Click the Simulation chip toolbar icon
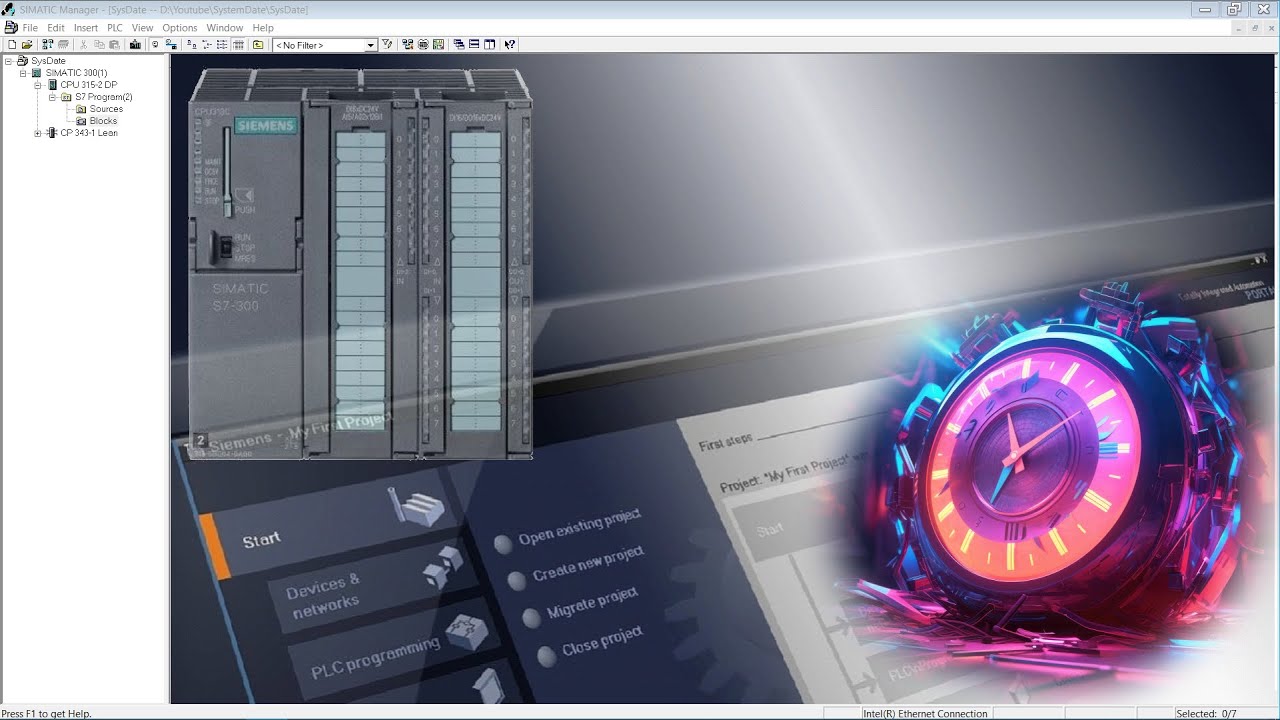The width and height of the screenshot is (1280, 720). tap(423, 45)
